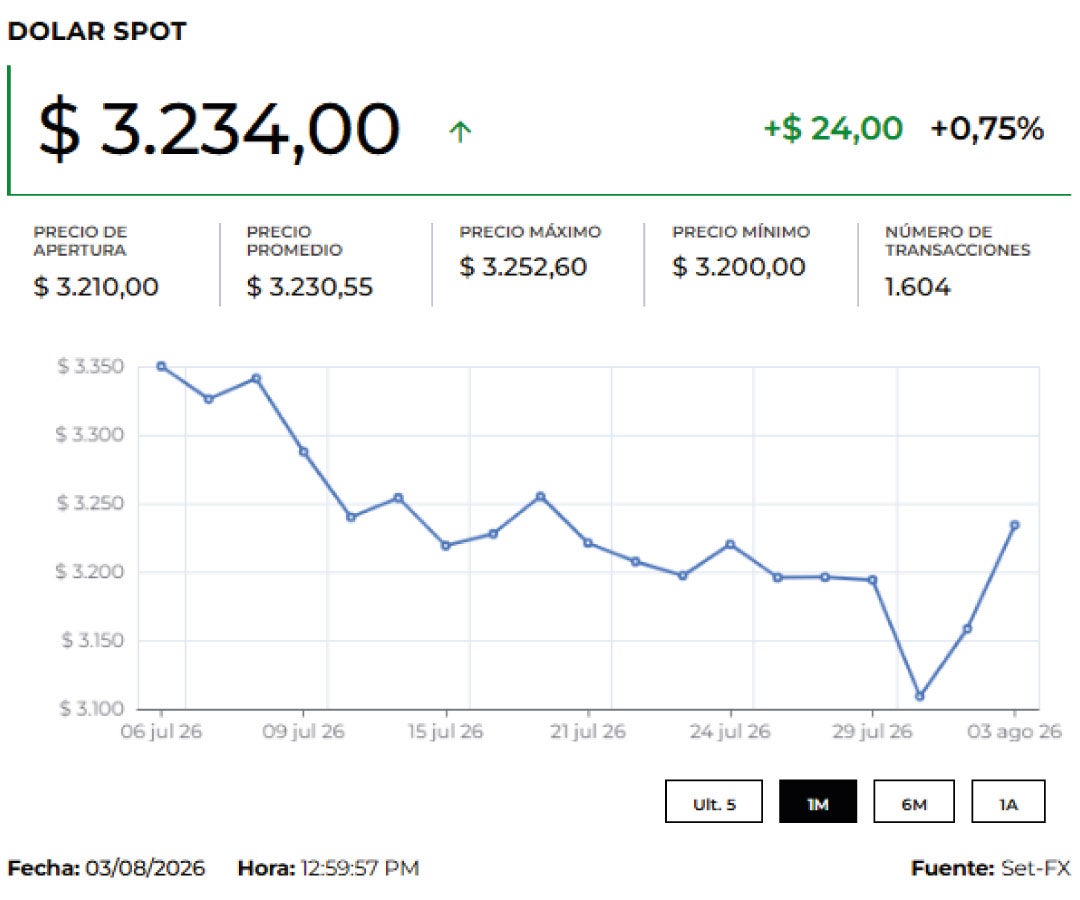Switch chart to 6M range
1080x900 pixels.
(x=913, y=801)
